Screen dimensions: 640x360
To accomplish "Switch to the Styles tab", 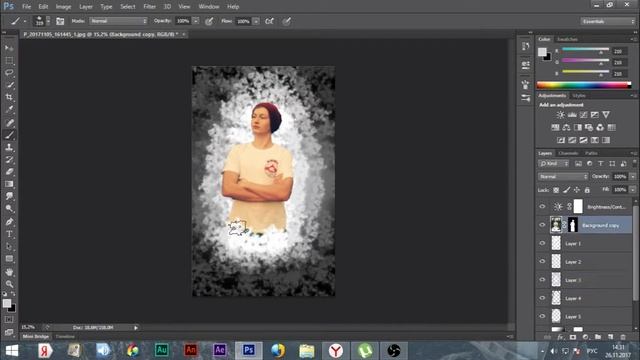I will pyautogui.click(x=579, y=96).
